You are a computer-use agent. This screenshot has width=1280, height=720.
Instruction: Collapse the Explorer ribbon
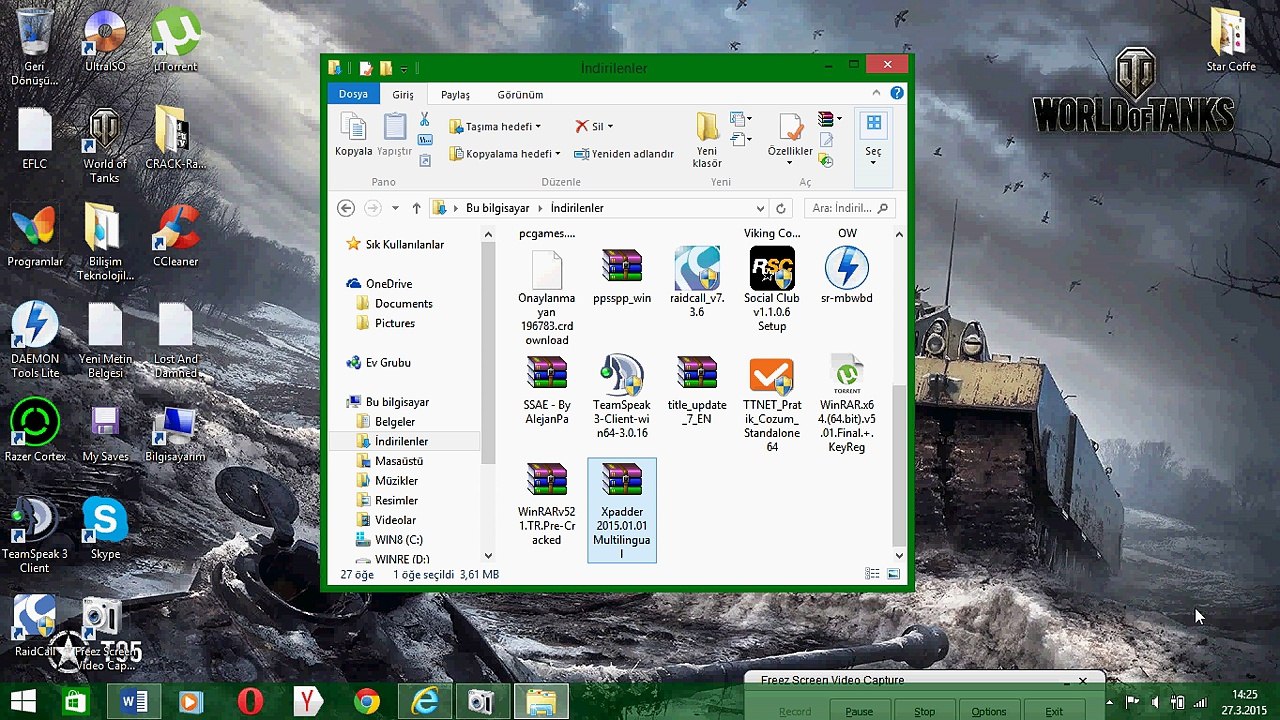[x=877, y=94]
